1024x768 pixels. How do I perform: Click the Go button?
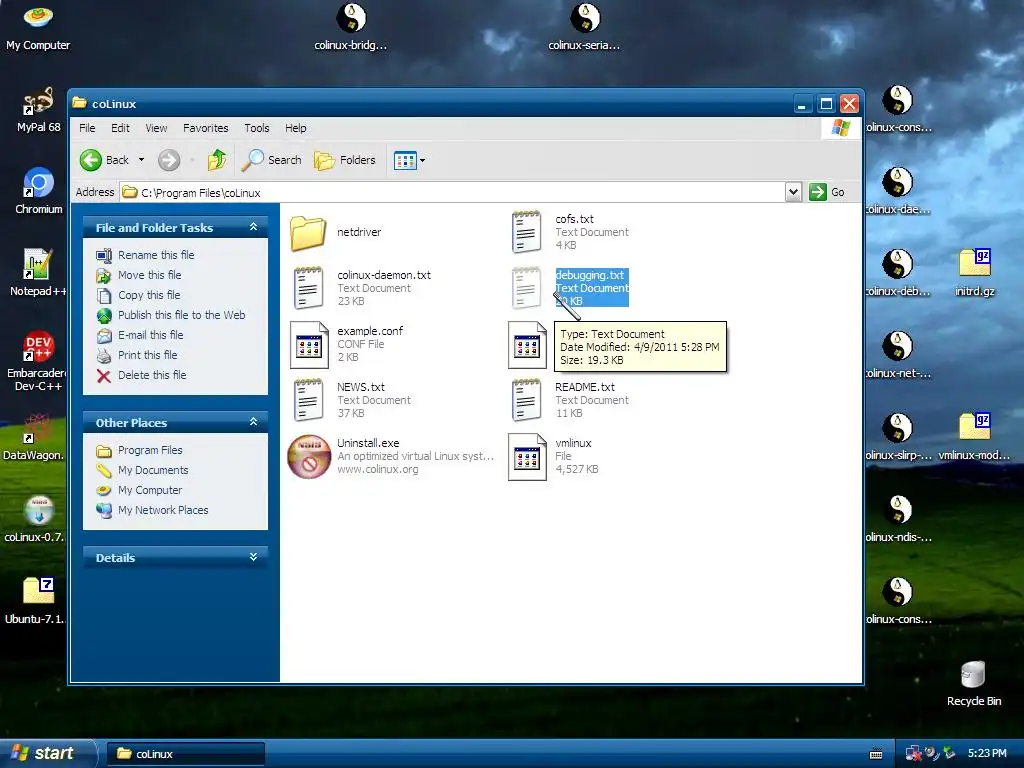pyautogui.click(x=827, y=192)
